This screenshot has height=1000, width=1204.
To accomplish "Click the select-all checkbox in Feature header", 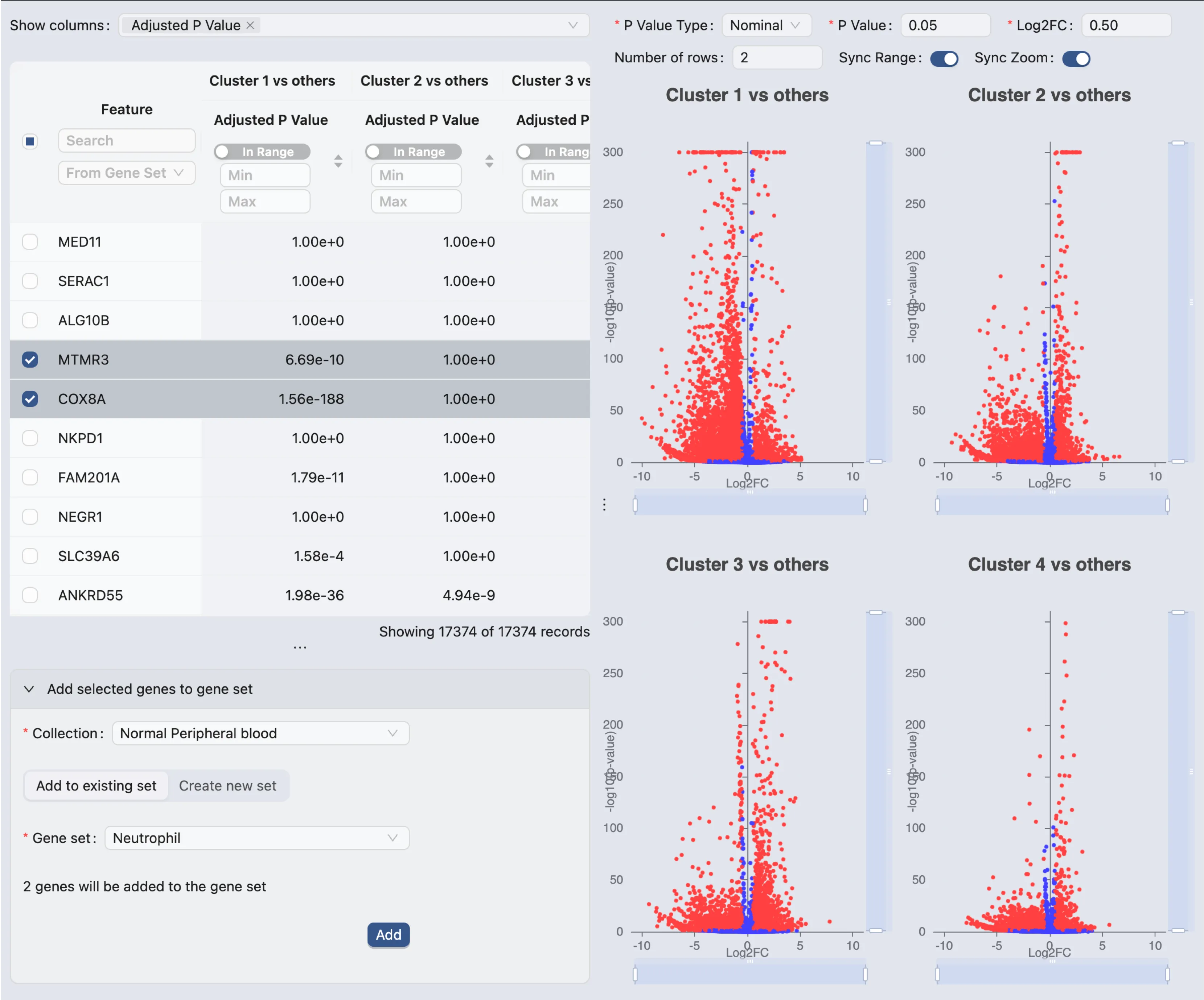I will pos(30,141).
